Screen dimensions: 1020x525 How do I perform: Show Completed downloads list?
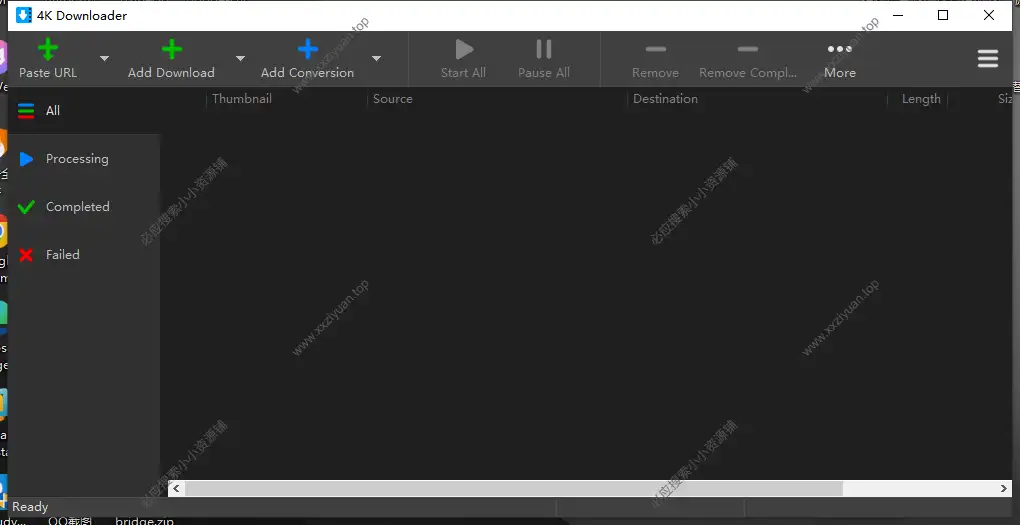tap(84, 207)
